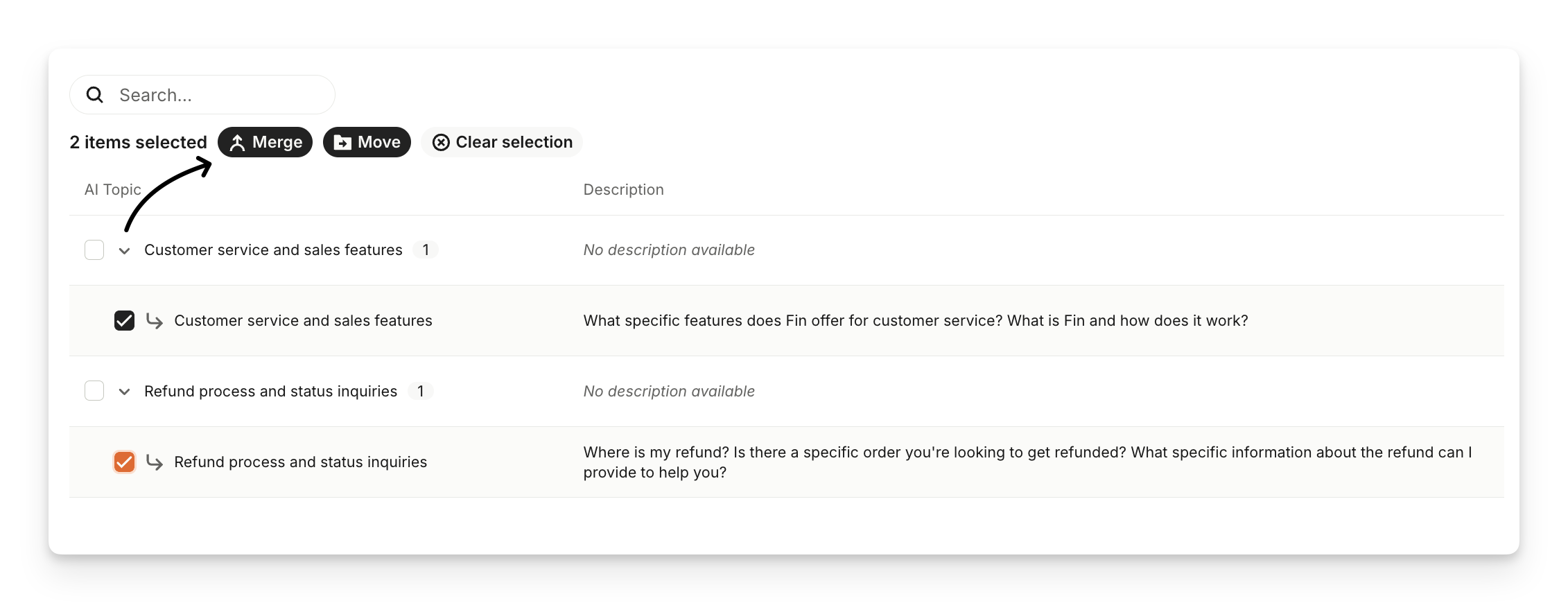Click the AI Topic column header
Image resolution: width=1568 pixels, height=603 pixels.
112,189
